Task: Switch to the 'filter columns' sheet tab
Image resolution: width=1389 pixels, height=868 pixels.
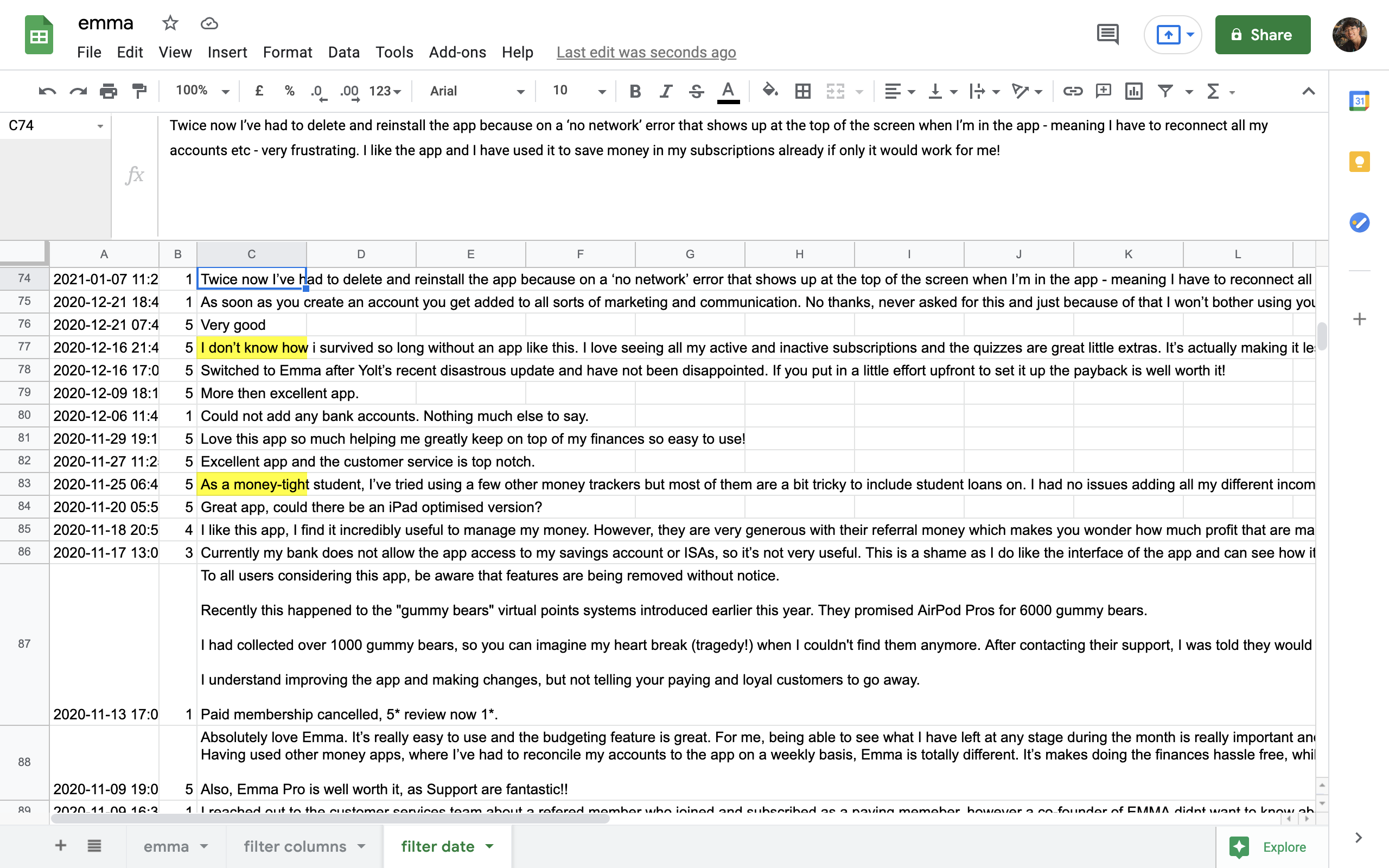Action: tap(295, 846)
